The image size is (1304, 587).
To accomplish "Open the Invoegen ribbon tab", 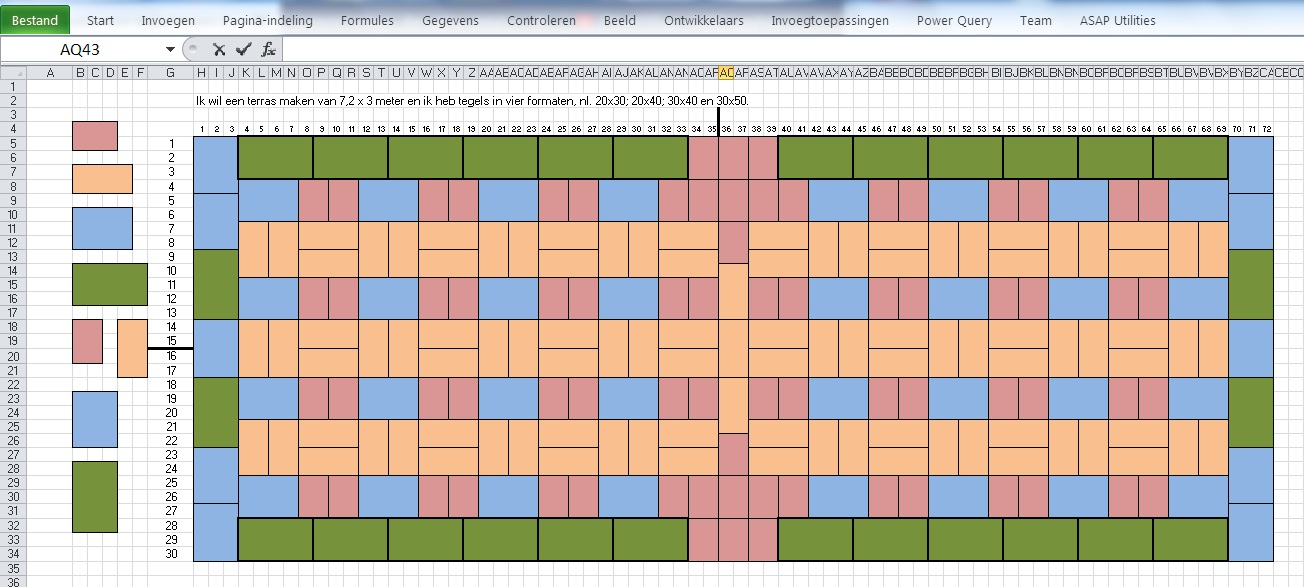I will [168, 20].
